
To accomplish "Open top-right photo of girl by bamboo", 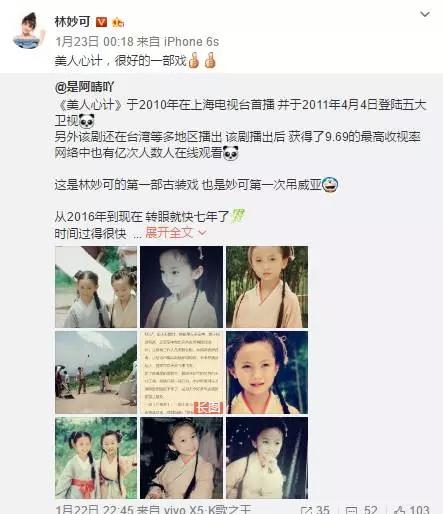I will pos(267,287).
